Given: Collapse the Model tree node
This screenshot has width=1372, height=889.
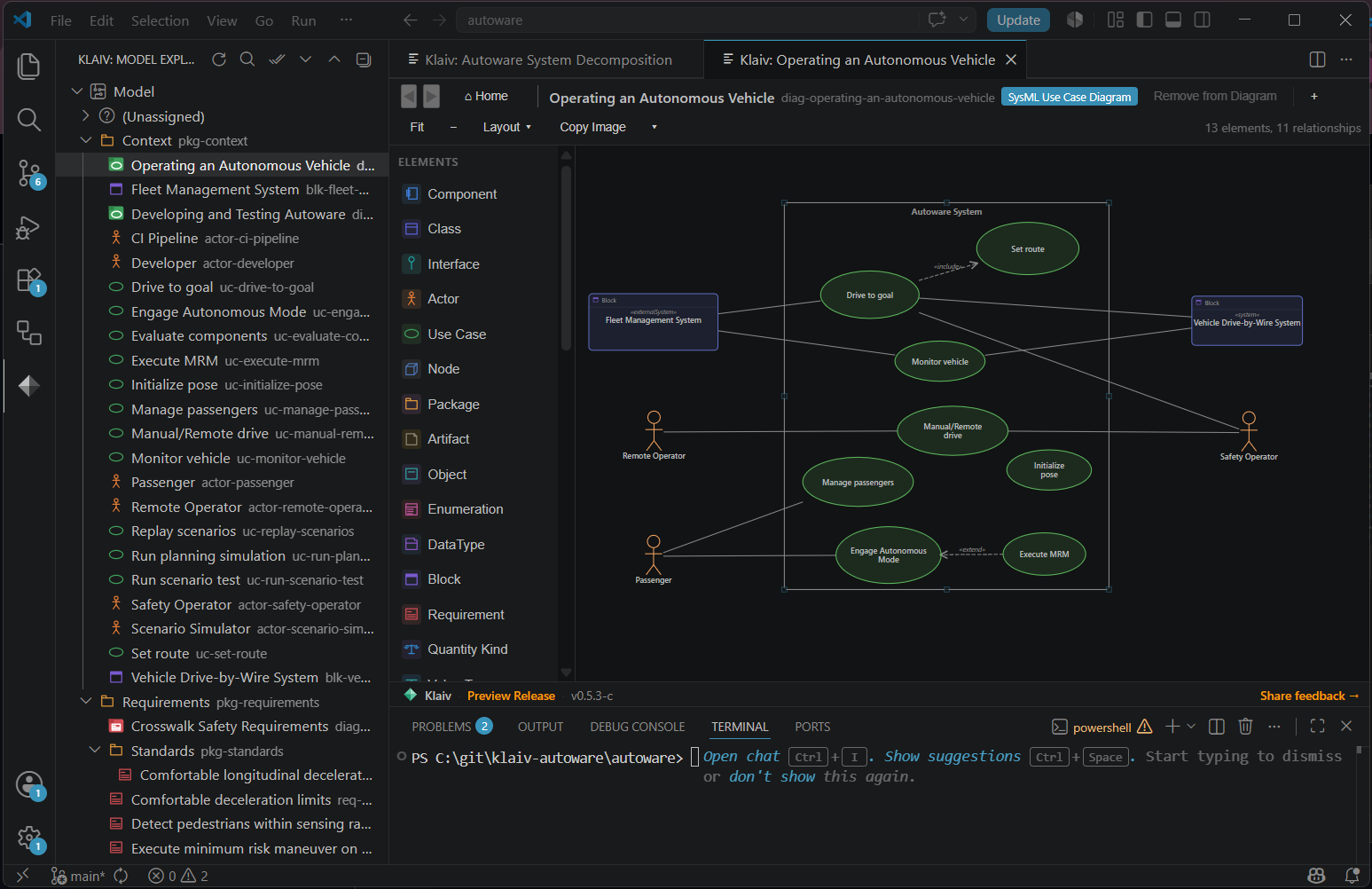Looking at the screenshot, I should 77,91.
